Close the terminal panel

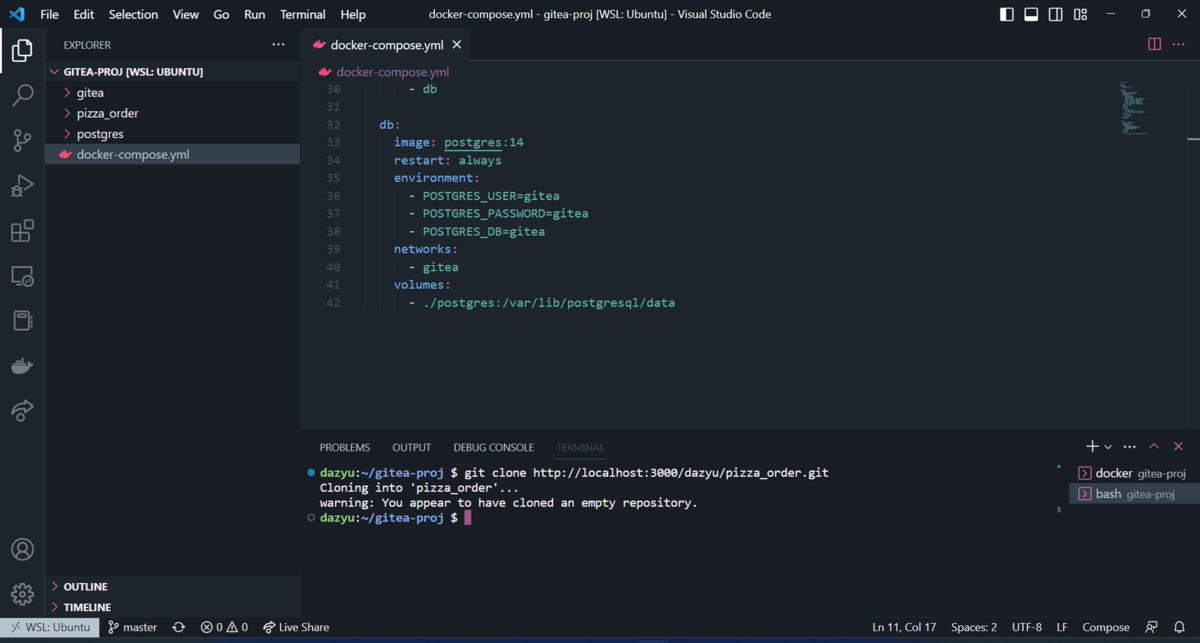pyautogui.click(x=1178, y=447)
